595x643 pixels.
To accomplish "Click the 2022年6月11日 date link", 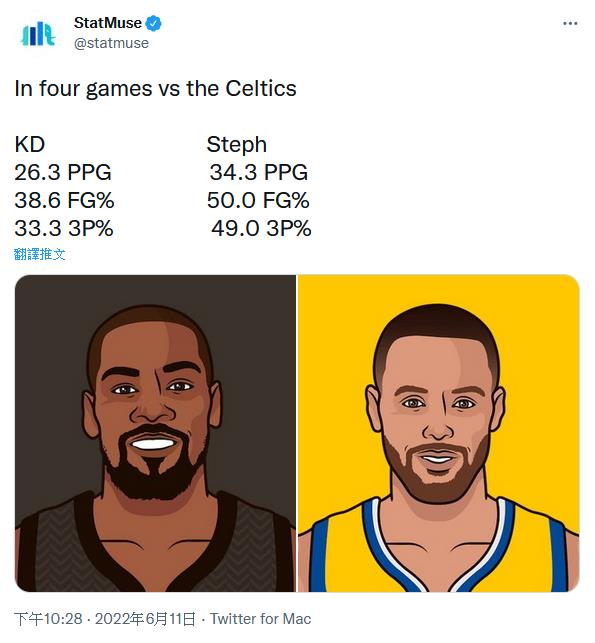I will 145,619.
